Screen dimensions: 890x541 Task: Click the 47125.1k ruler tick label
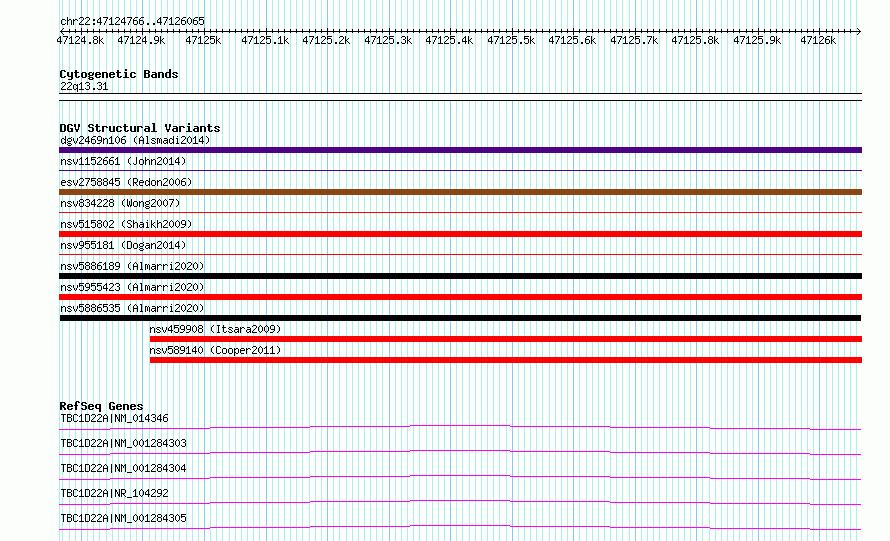265,40
